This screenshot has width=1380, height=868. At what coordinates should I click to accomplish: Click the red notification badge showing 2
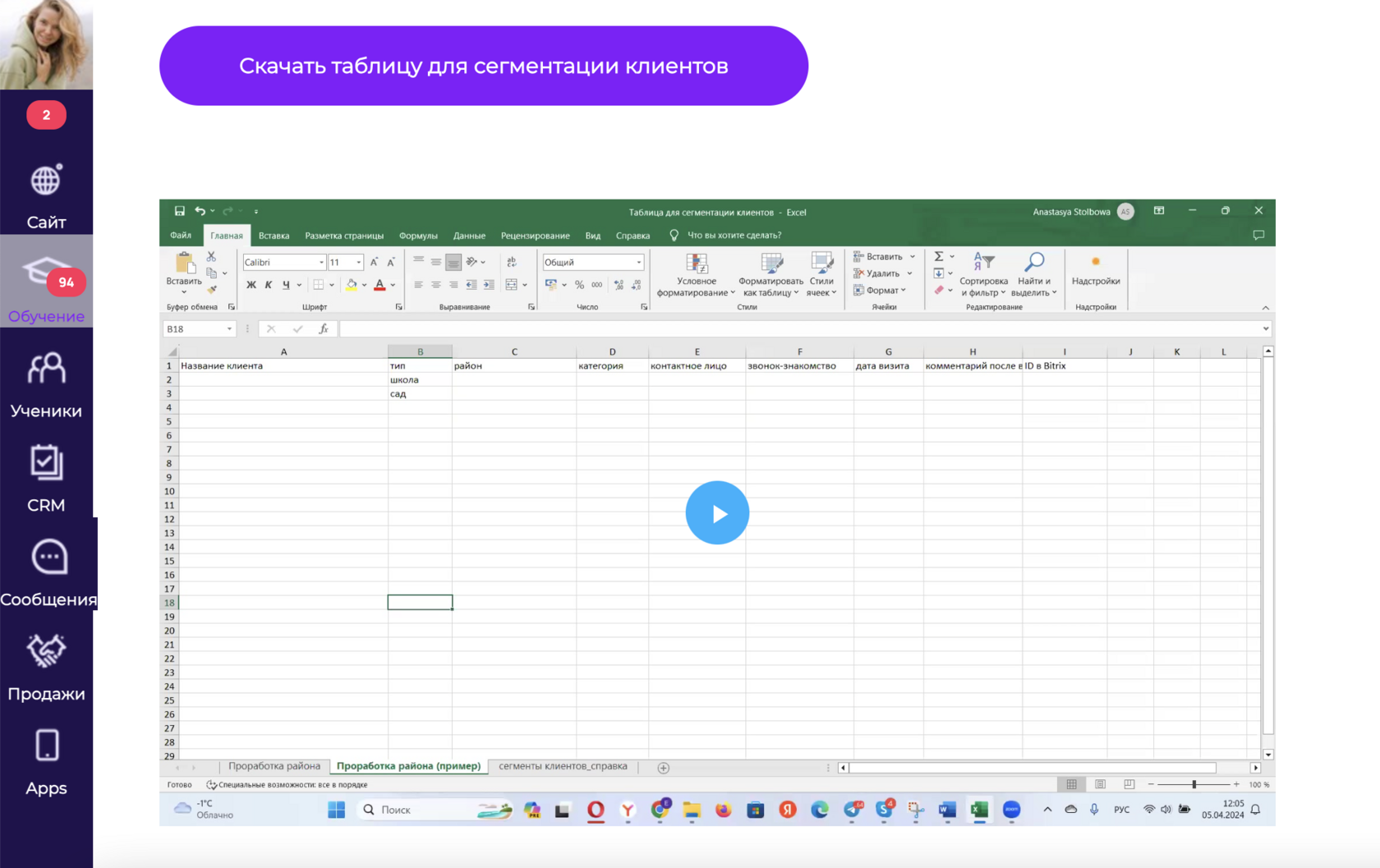pos(46,115)
